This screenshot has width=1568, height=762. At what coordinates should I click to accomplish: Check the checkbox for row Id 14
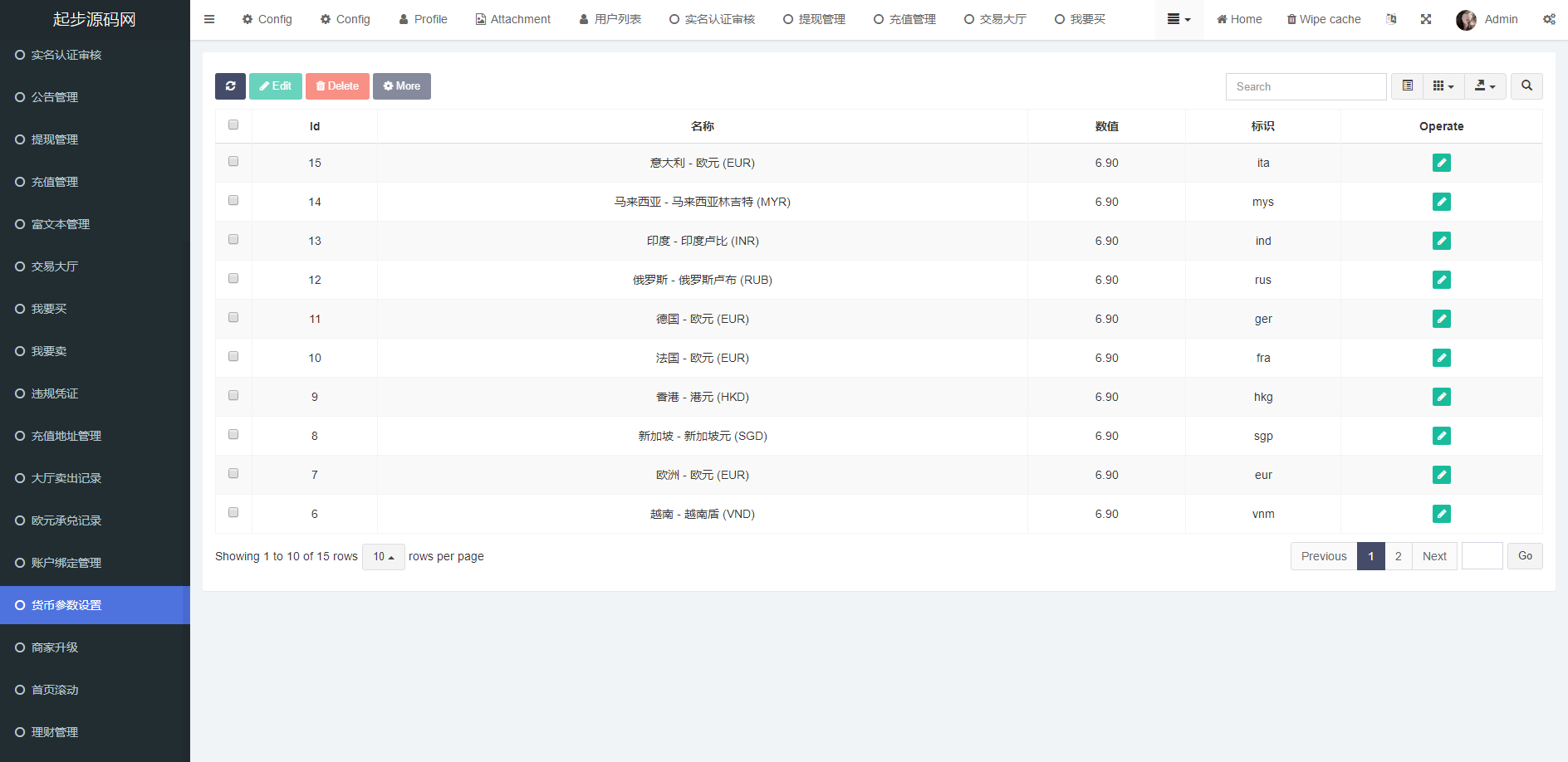click(x=233, y=200)
